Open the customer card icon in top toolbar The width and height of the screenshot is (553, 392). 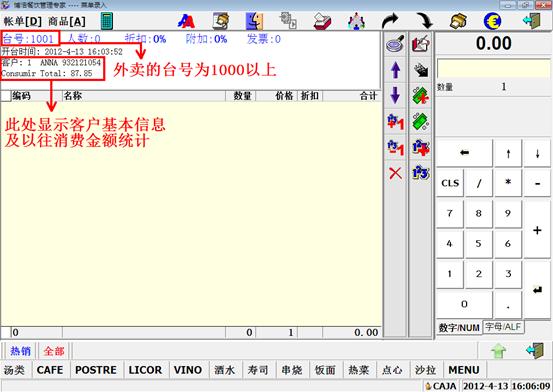coord(221,21)
